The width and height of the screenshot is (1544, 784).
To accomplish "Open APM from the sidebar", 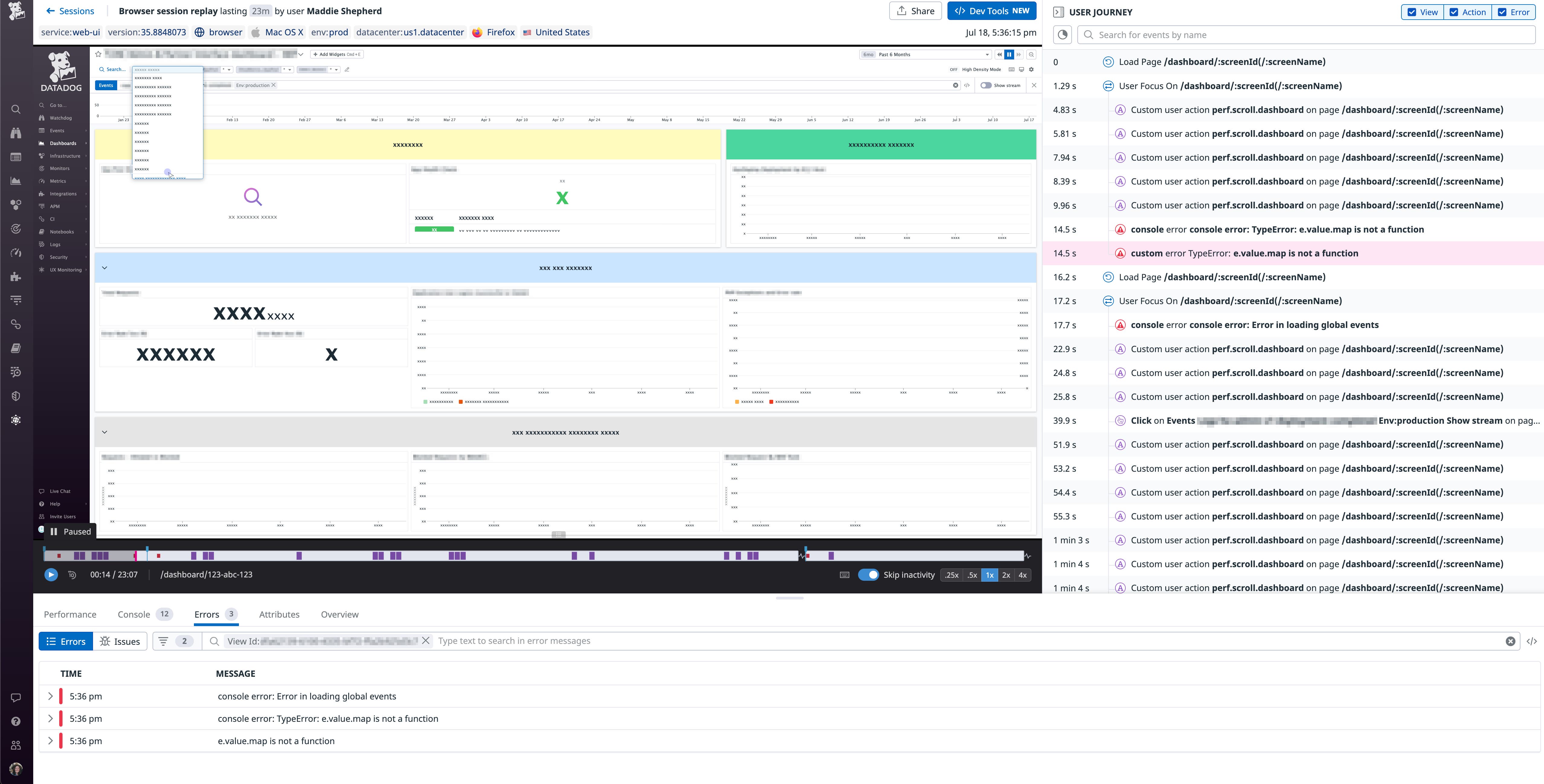I will (x=55, y=206).
